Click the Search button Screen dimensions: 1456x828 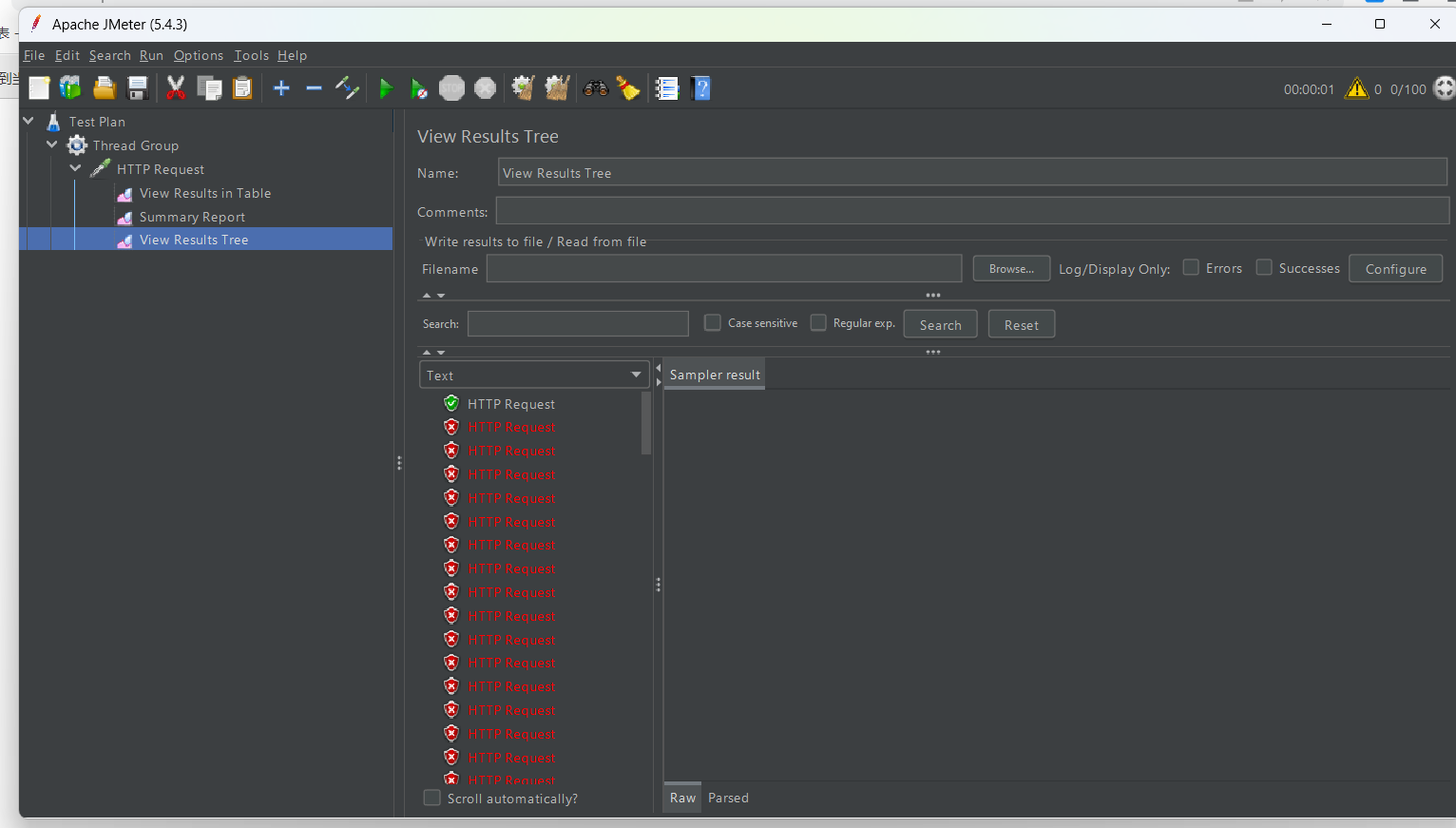(940, 324)
